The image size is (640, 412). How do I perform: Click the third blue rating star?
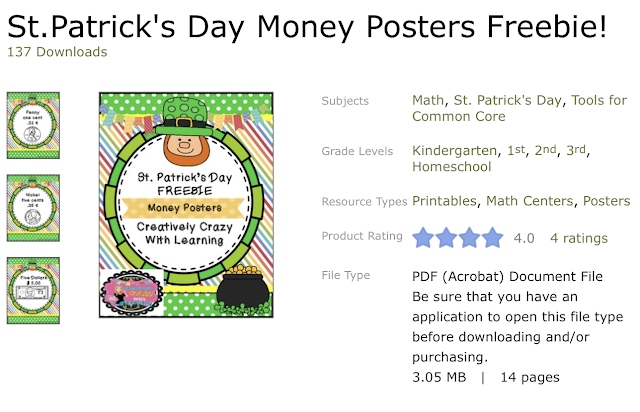469,238
